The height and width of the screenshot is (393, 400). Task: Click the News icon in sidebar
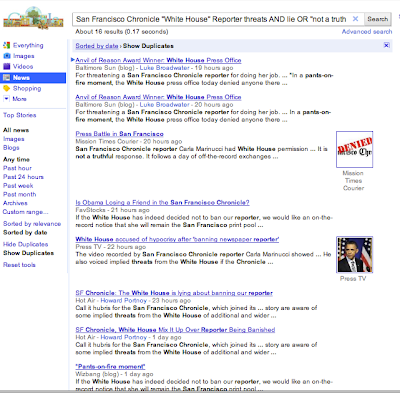pyautogui.click(x=6, y=78)
